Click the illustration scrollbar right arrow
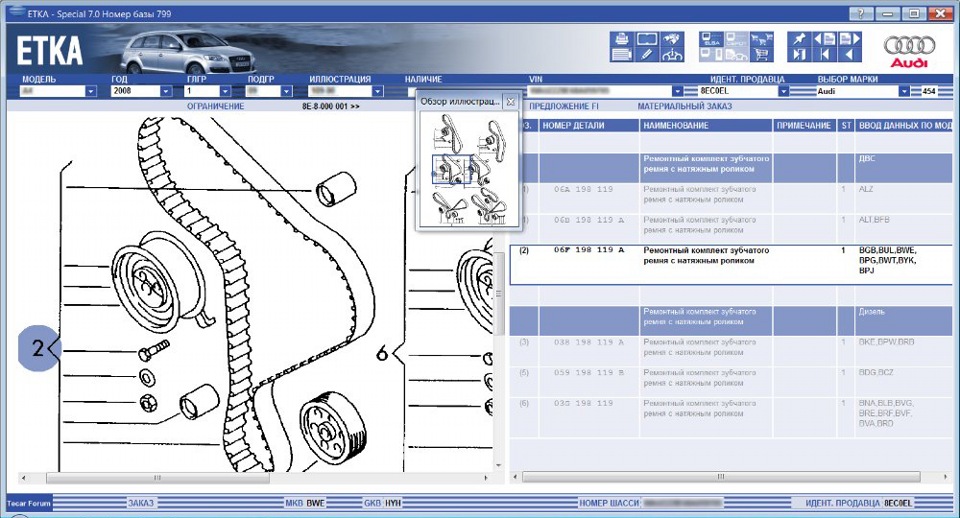The width and height of the screenshot is (960, 518). (486, 478)
